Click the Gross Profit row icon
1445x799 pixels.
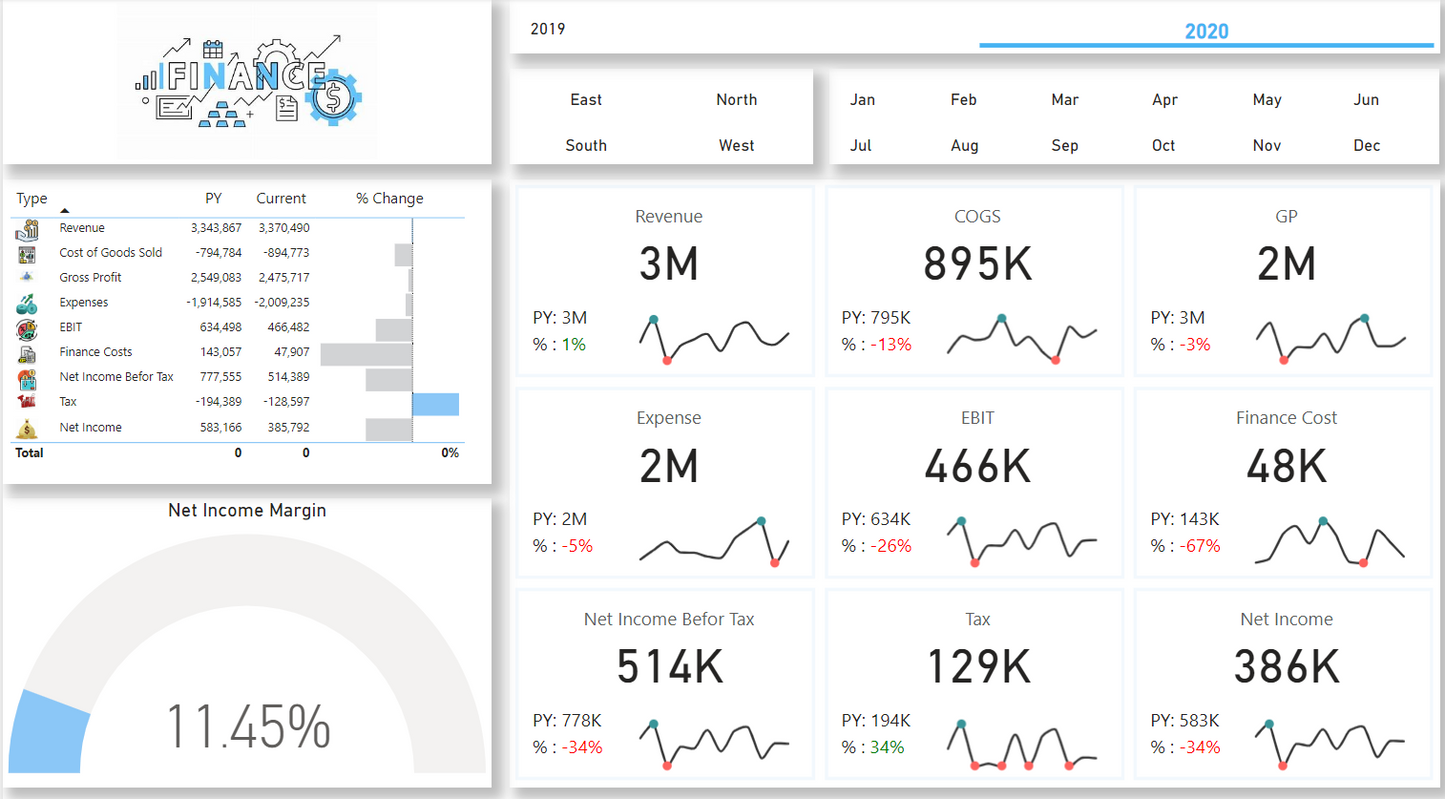coord(27,278)
